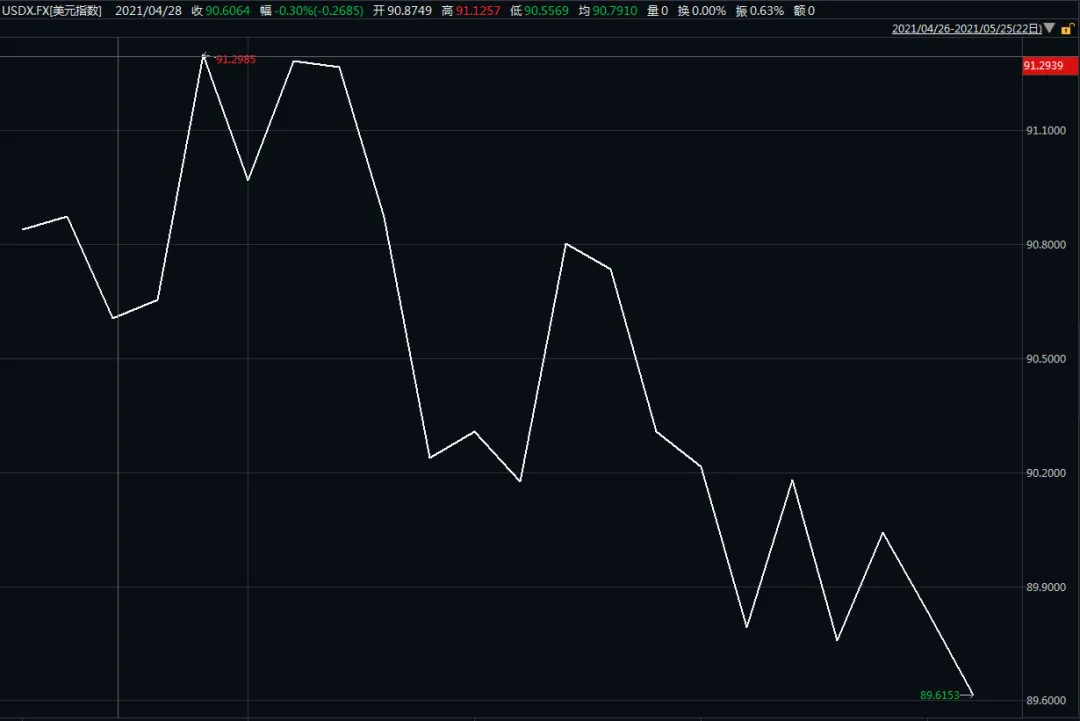The width and height of the screenshot is (1080, 721).
Task: Expand the date range dropdown triangle
Action: click(x=1049, y=29)
